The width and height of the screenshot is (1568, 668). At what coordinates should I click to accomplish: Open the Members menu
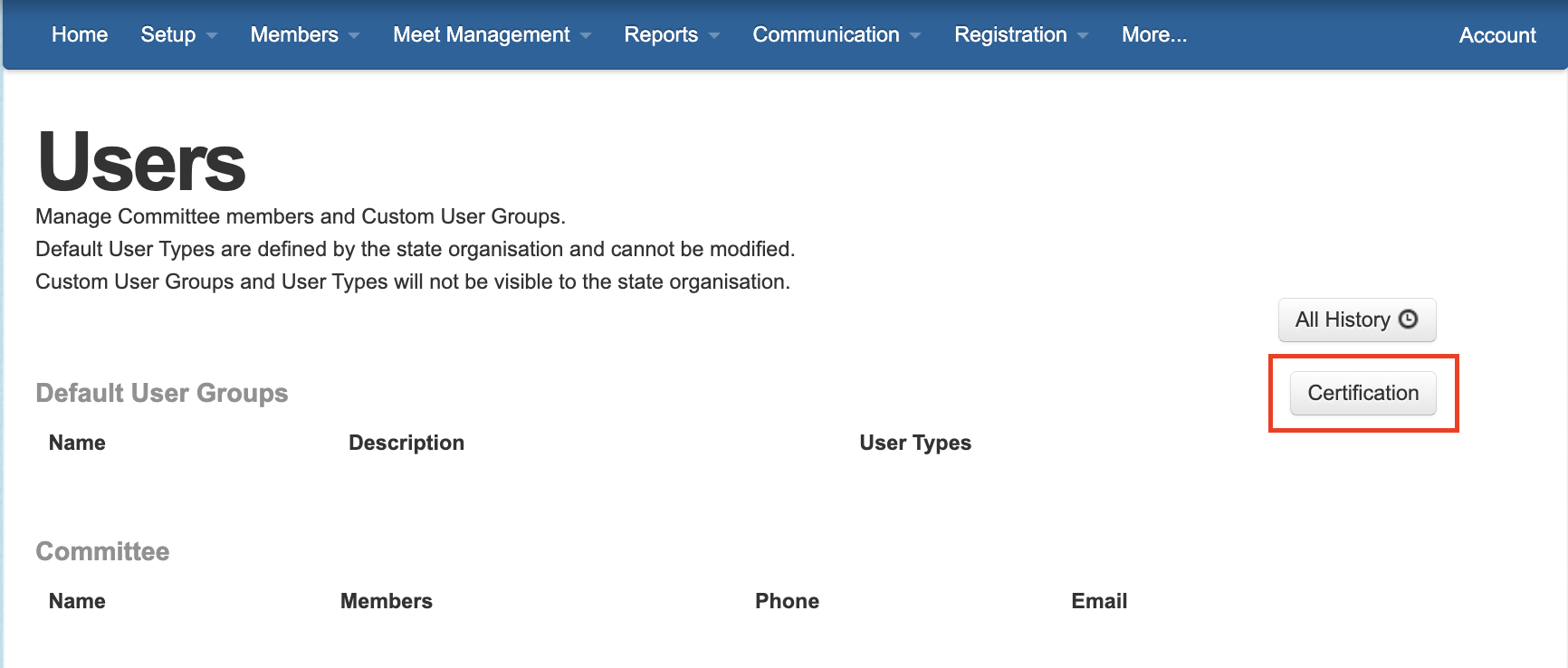pyautogui.click(x=304, y=34)
